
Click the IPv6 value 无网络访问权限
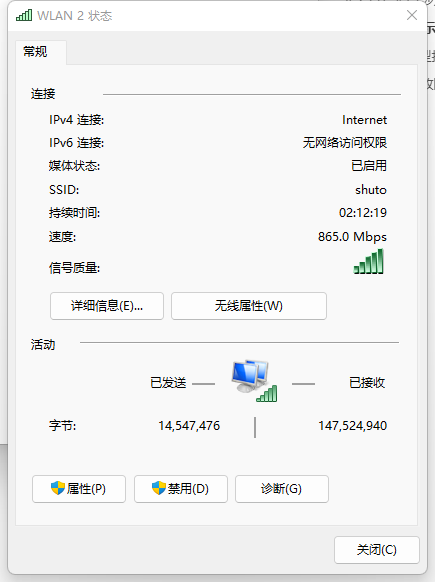[345, 143]
